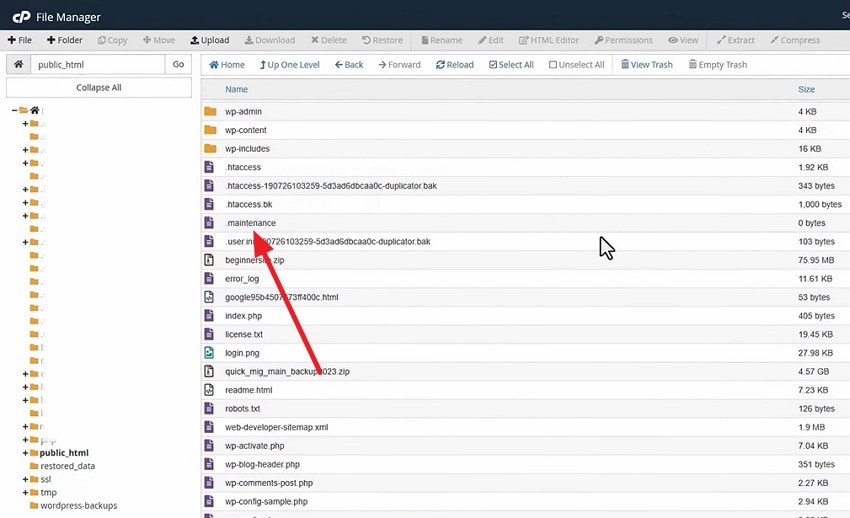Click the Upload toolbar button
This screenshot has height=518, width=850.
[210, 40]
